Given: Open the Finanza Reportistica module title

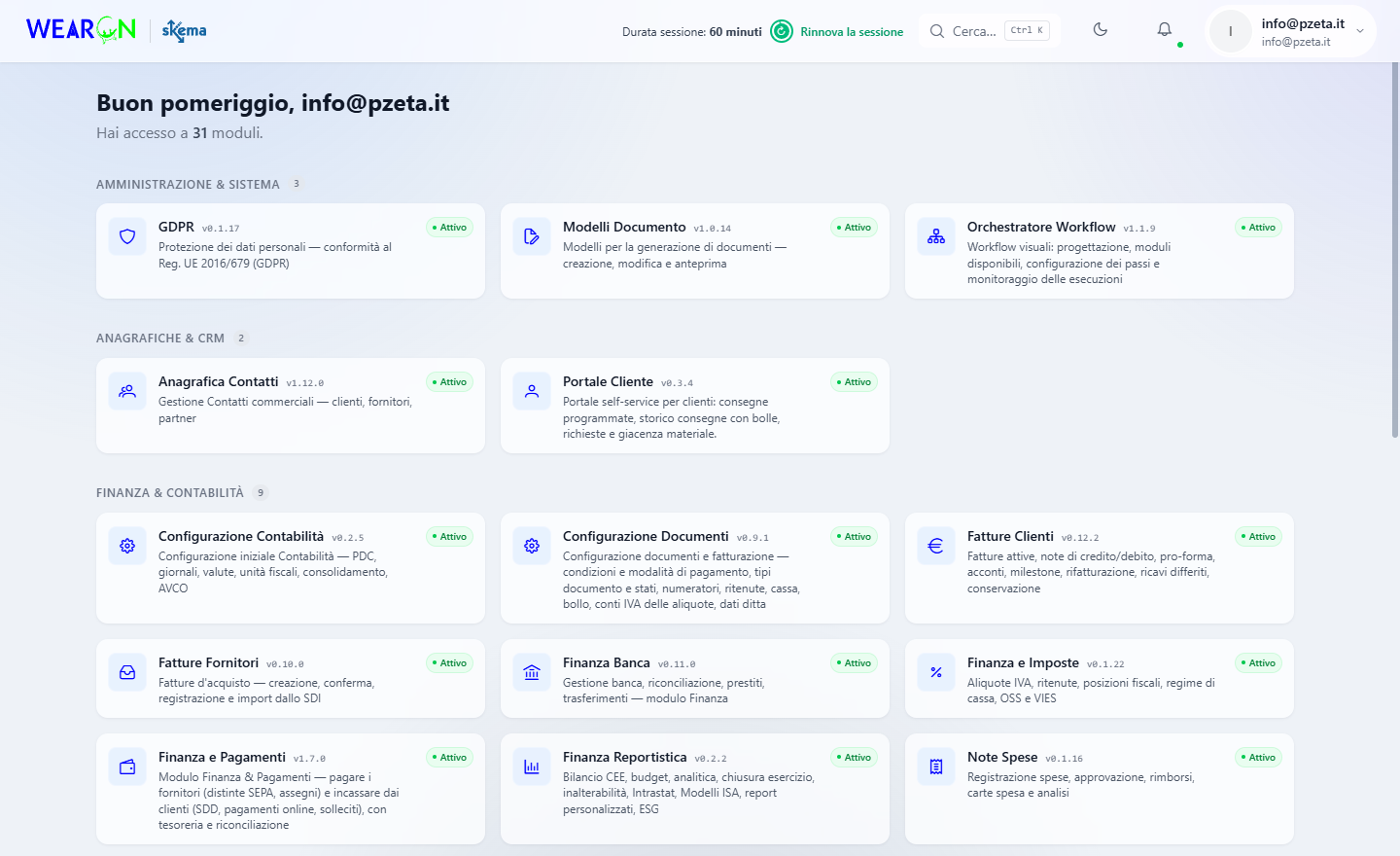Looking at the screenshot, I should pos(624,757).
